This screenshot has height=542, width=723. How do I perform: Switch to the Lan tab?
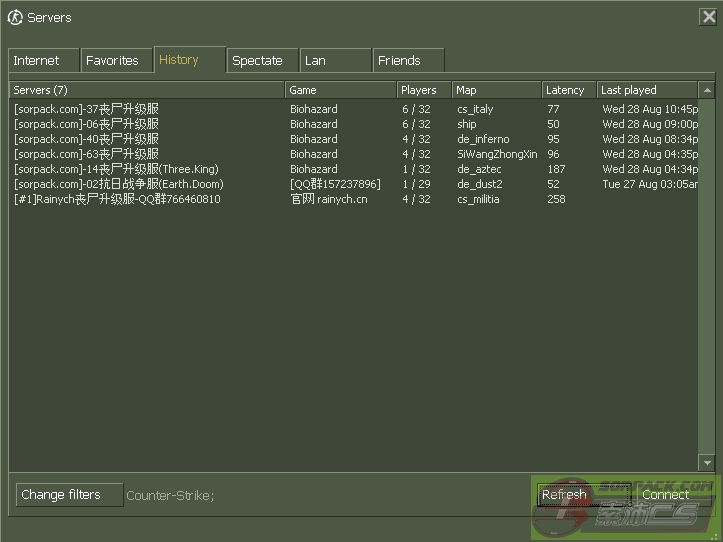pyautogui.click(x=335, y=60)
